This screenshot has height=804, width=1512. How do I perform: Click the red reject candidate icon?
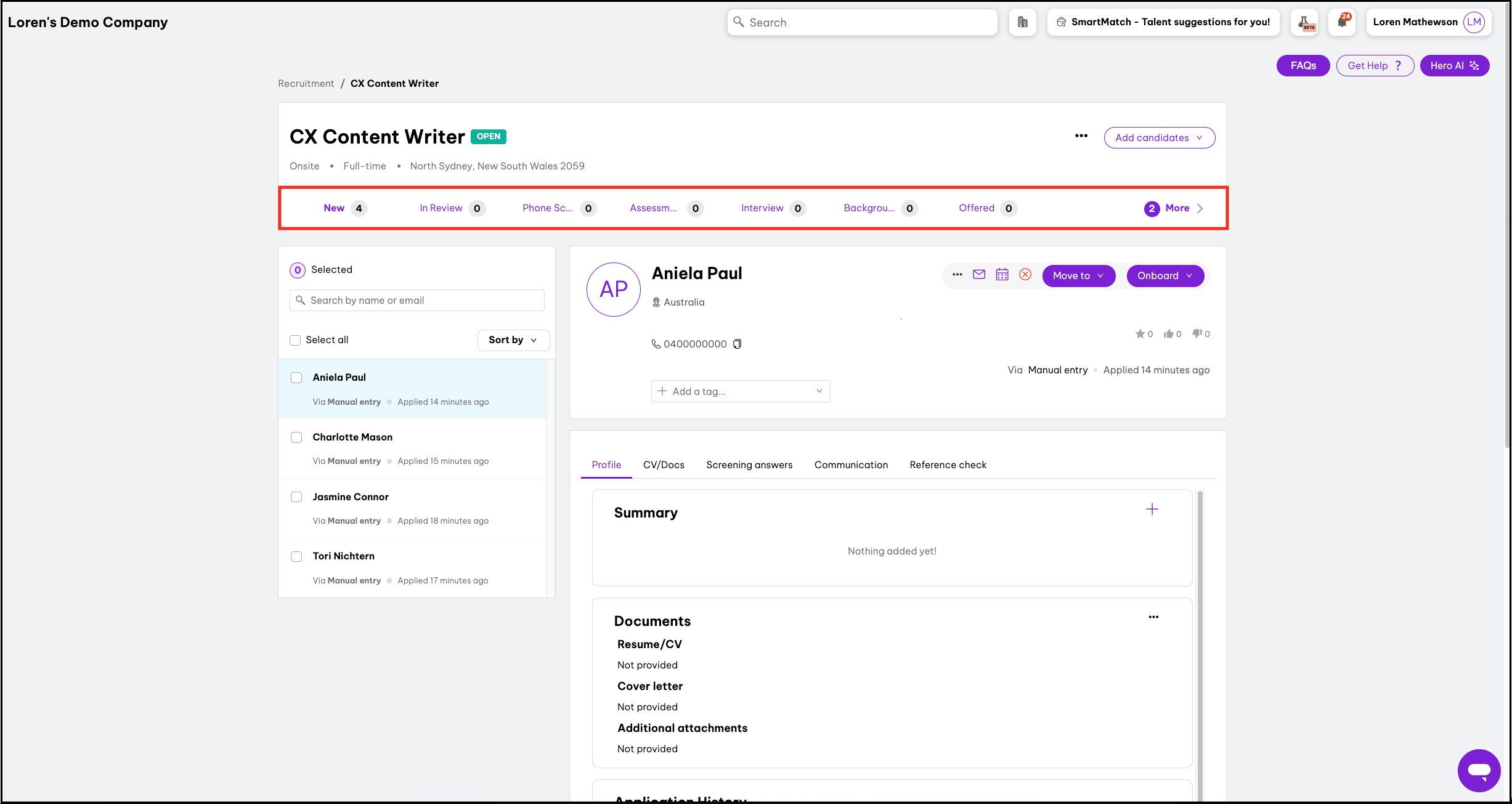point(1025,275)
